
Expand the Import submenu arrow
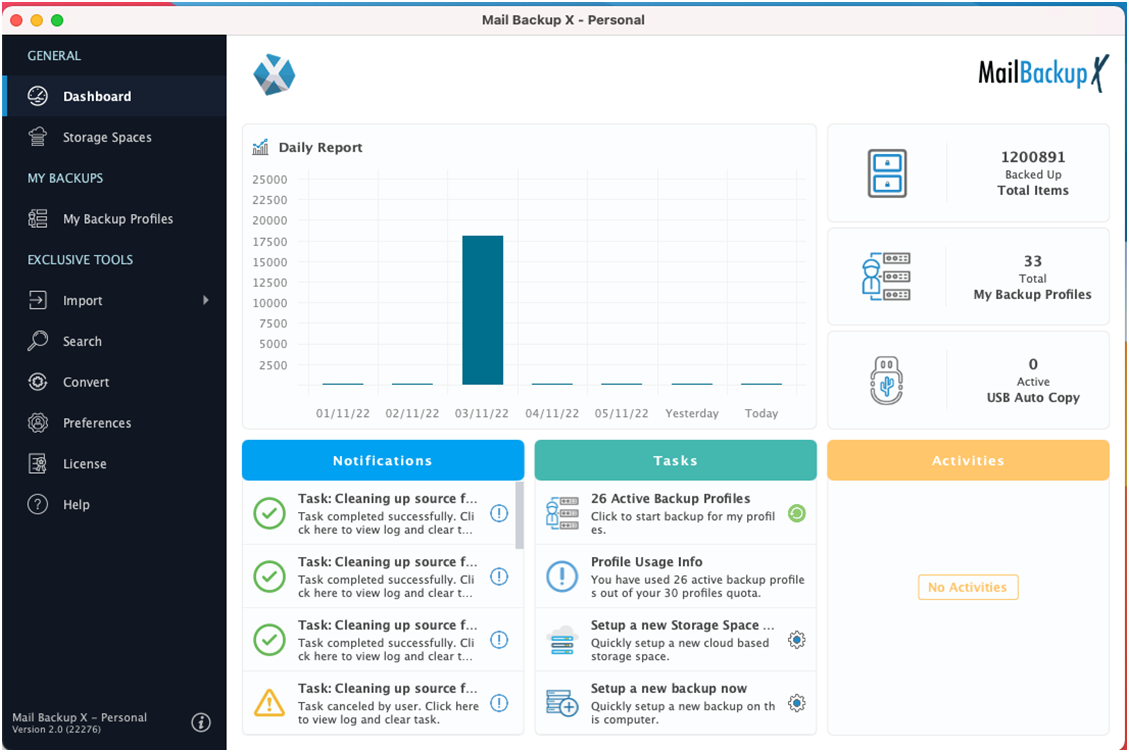pyautogui.click(x=206, y=300)
